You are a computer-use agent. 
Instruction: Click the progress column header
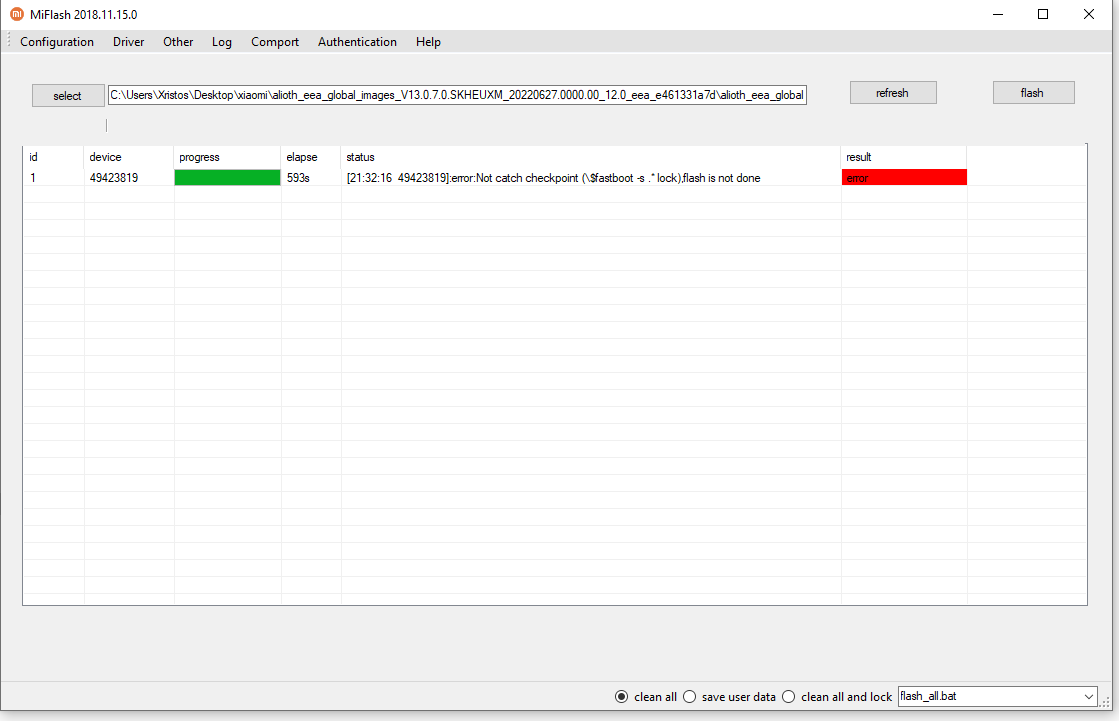(227, 157)
